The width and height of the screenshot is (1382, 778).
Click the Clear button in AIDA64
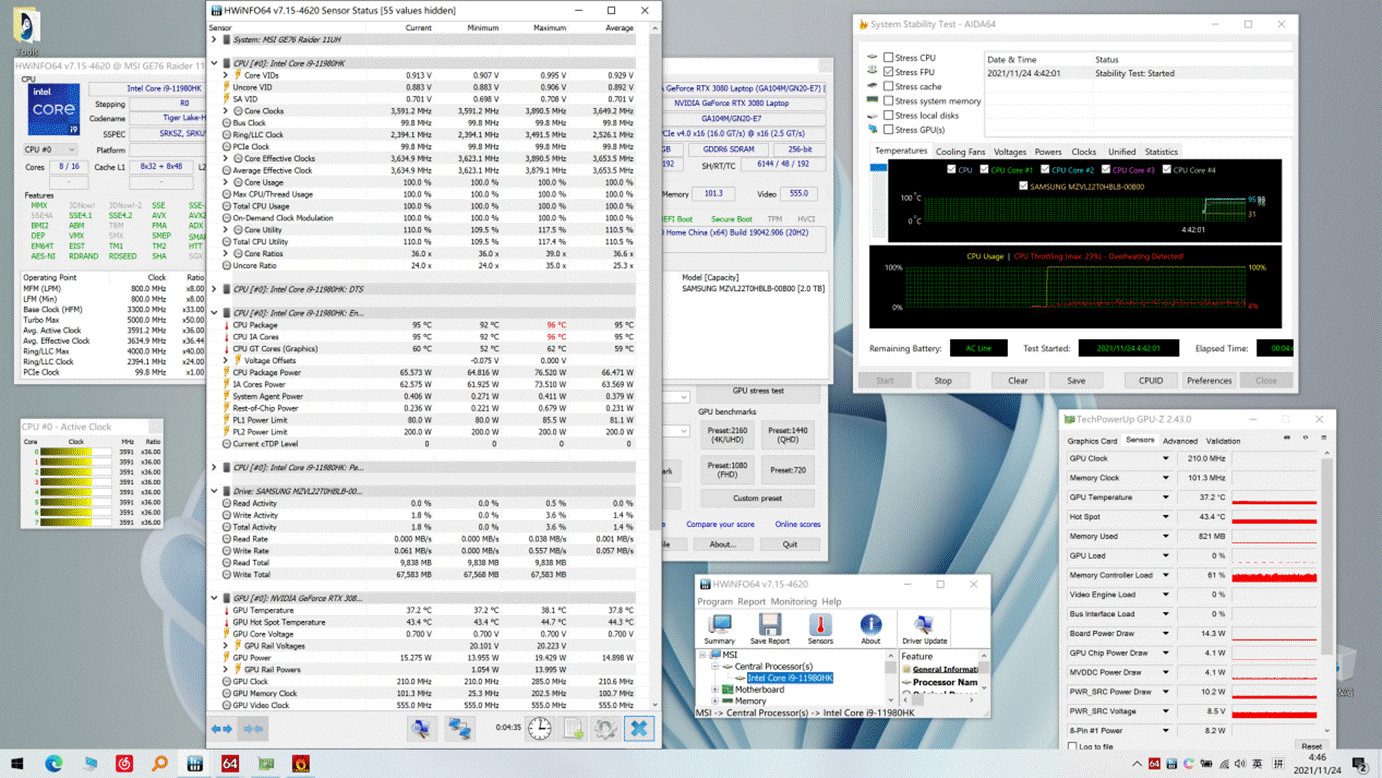pos(1018,381)
